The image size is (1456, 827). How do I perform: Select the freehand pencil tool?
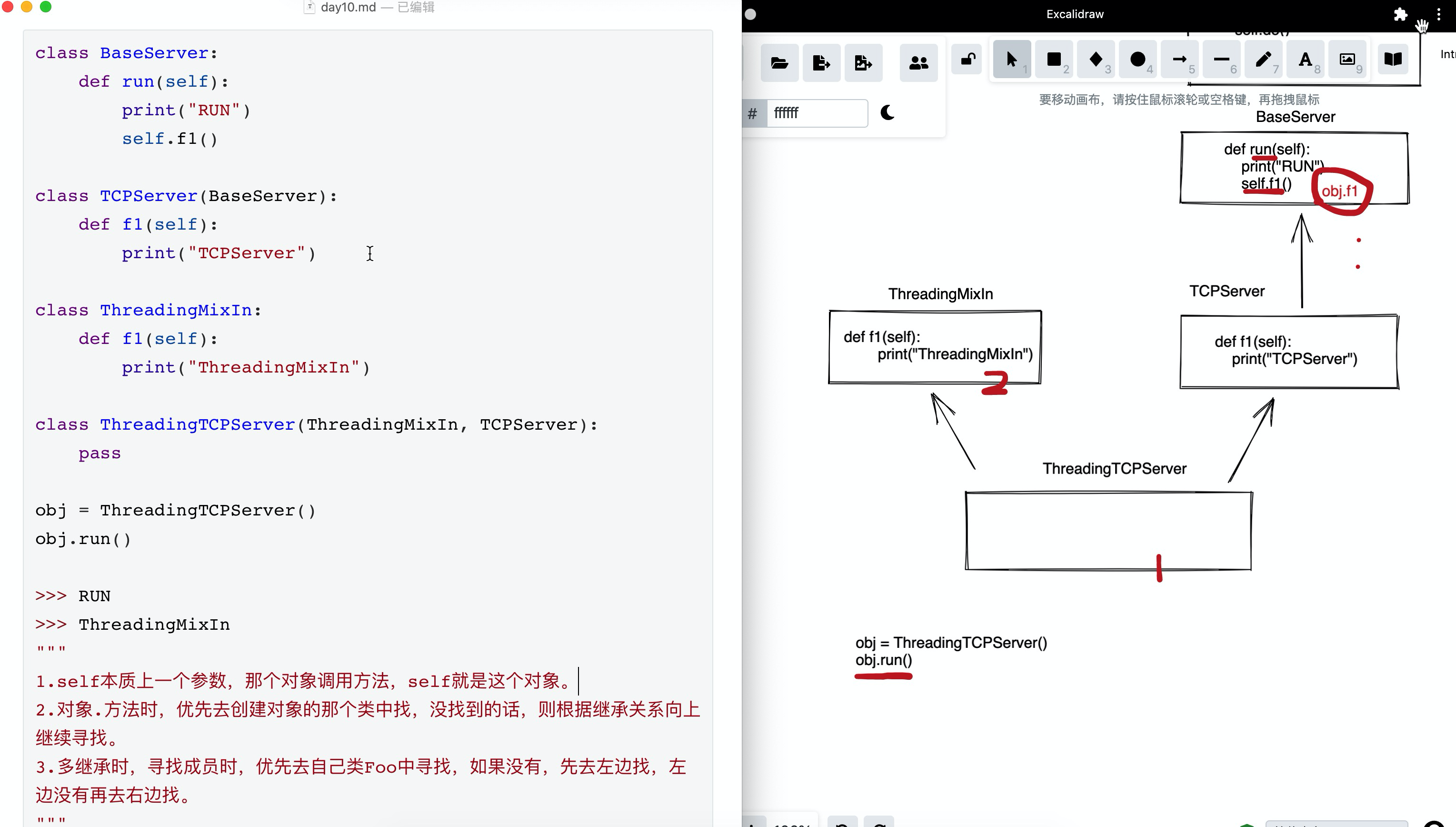tap(1264, 60)
